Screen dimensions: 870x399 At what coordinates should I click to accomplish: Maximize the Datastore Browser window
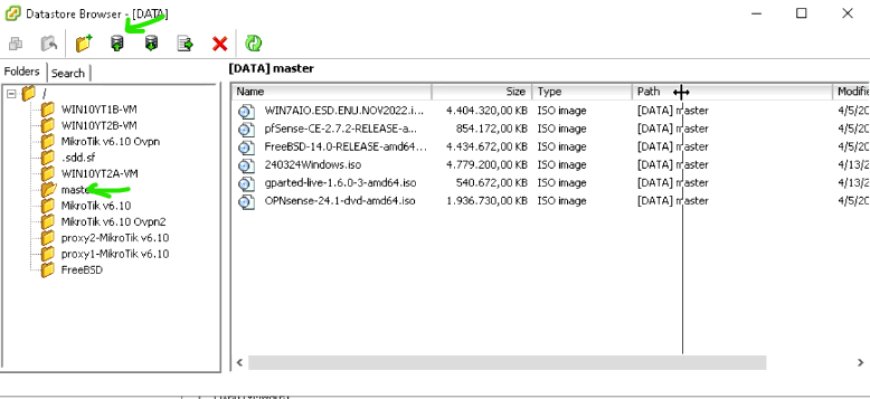(x=801, y=13)
